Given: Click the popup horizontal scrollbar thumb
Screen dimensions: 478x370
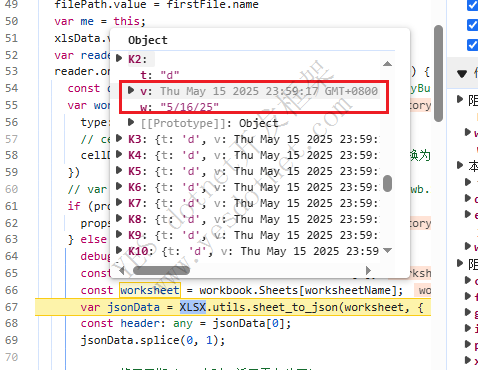Looking at the screenshot, I should (161, 270).
